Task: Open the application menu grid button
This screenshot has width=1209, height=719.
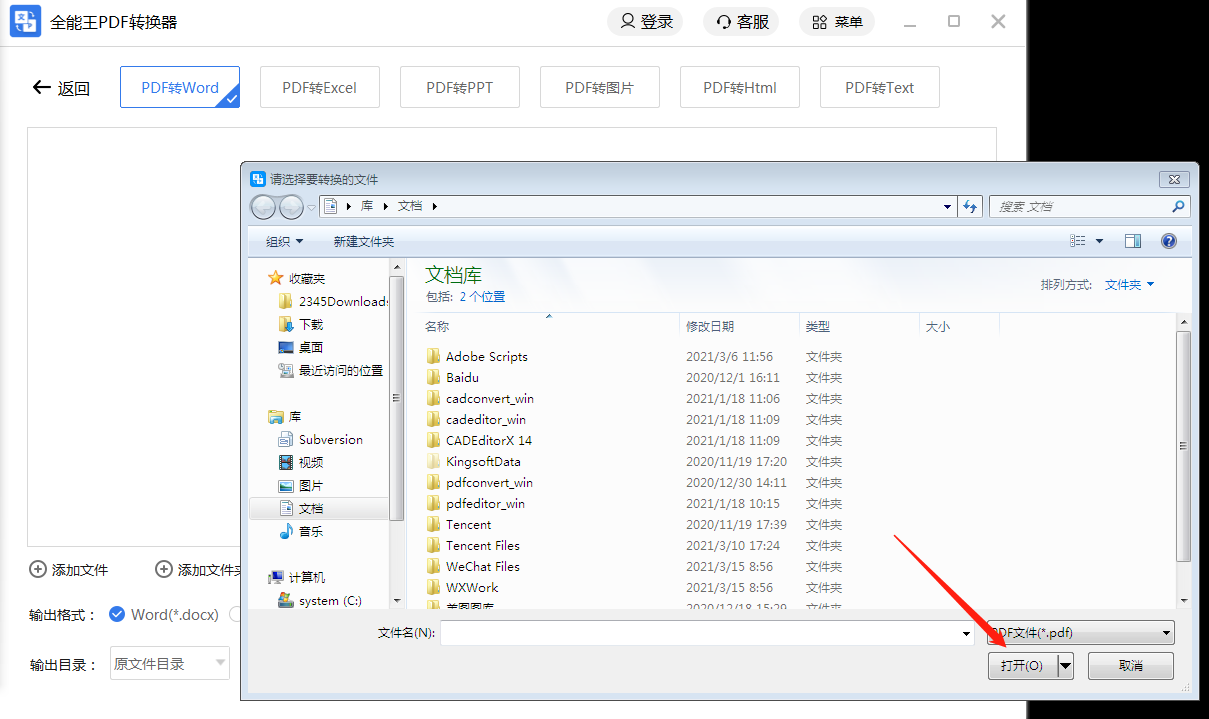Action: [837, 22]
